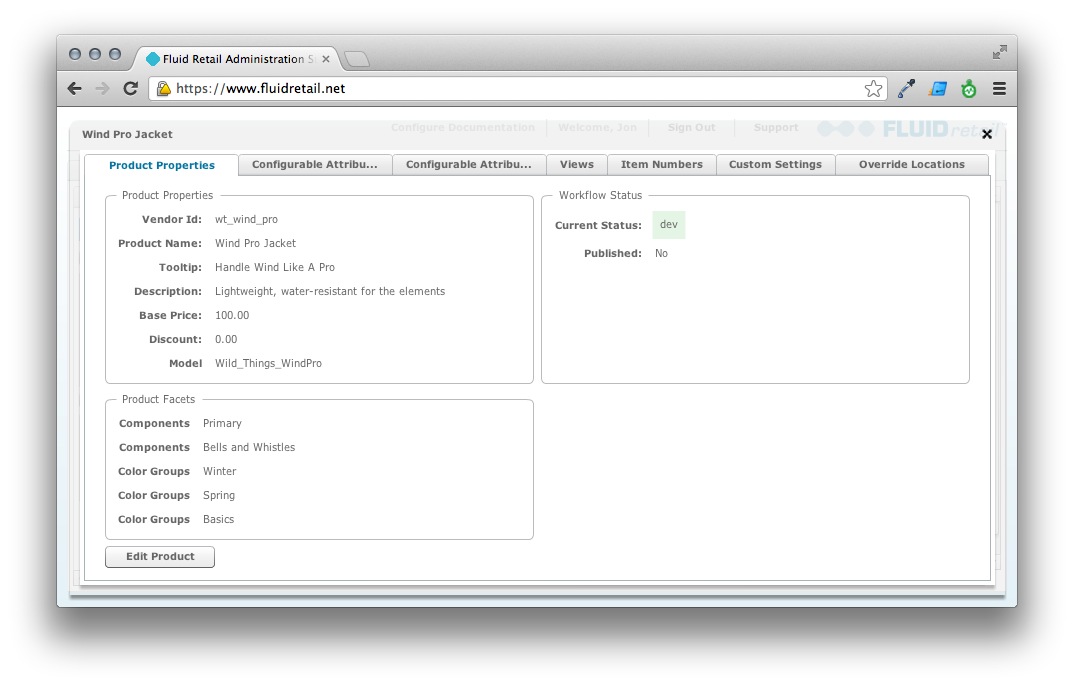Click the Sign Out link
This screenshot has height=686, width=1074.
pyautogui.click(x=691, y=128)
